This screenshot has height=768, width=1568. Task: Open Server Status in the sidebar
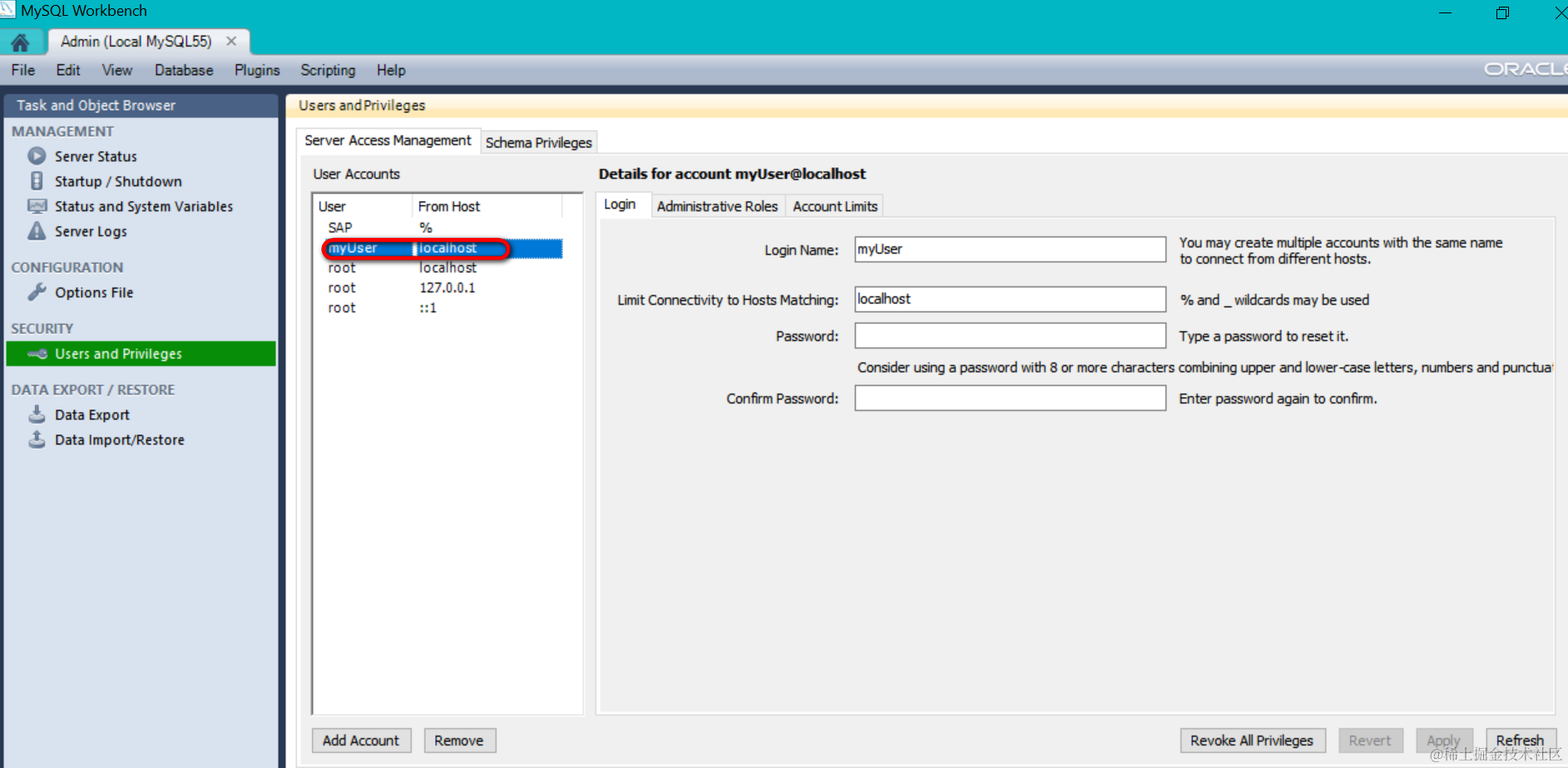point(96,156)
